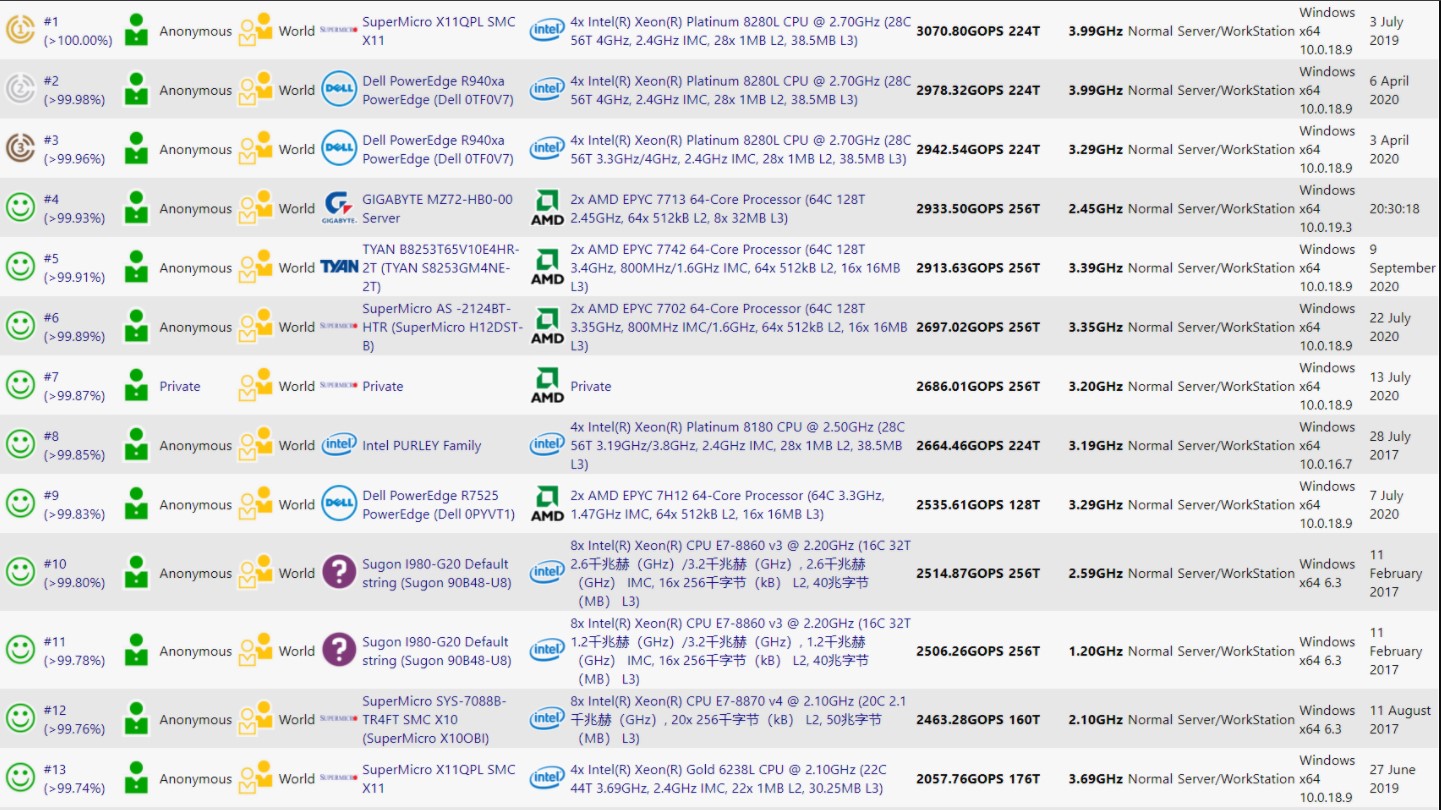Click the AMD logo in the Private row #7
Viewport: 1441px width, 810px height.
[547, 386]
